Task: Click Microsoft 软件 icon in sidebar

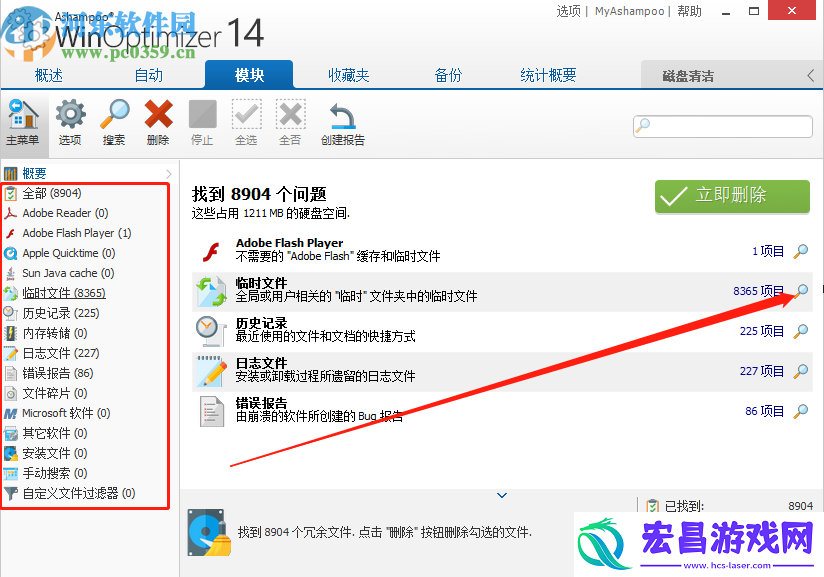Action: tap(11, 414)
